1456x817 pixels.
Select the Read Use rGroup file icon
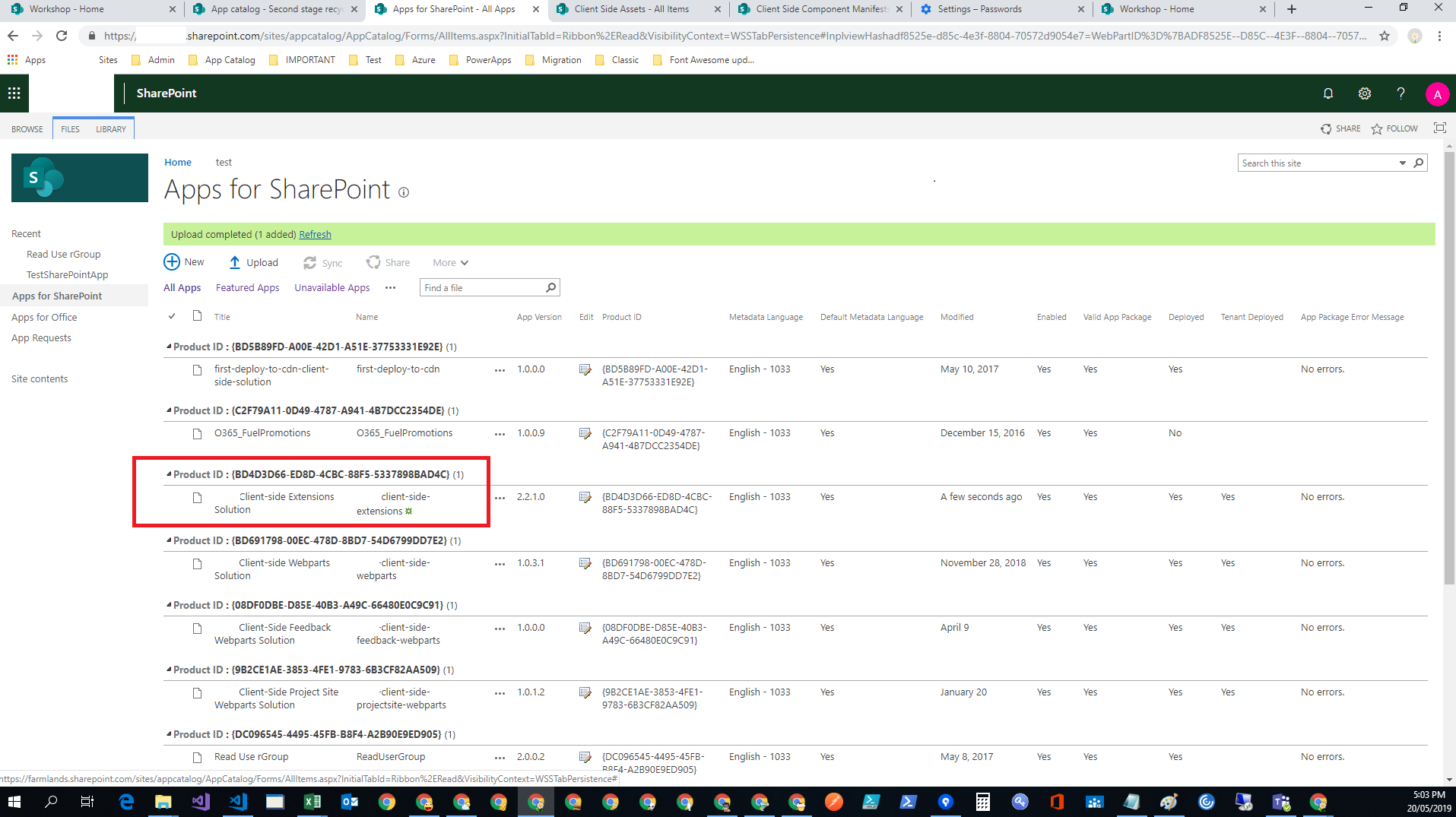pos(197,758)
